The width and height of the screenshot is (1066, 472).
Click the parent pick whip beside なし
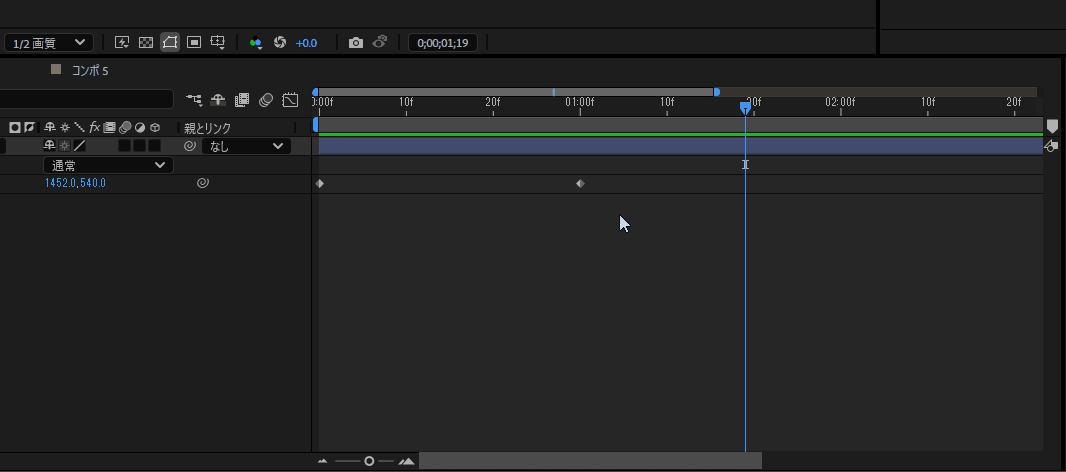coord(190,146)
